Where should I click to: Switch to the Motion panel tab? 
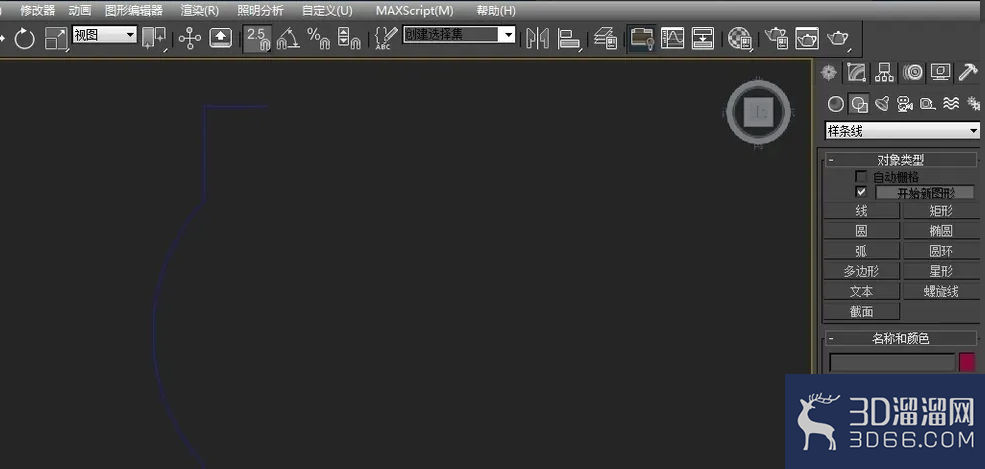click(913, 73)
